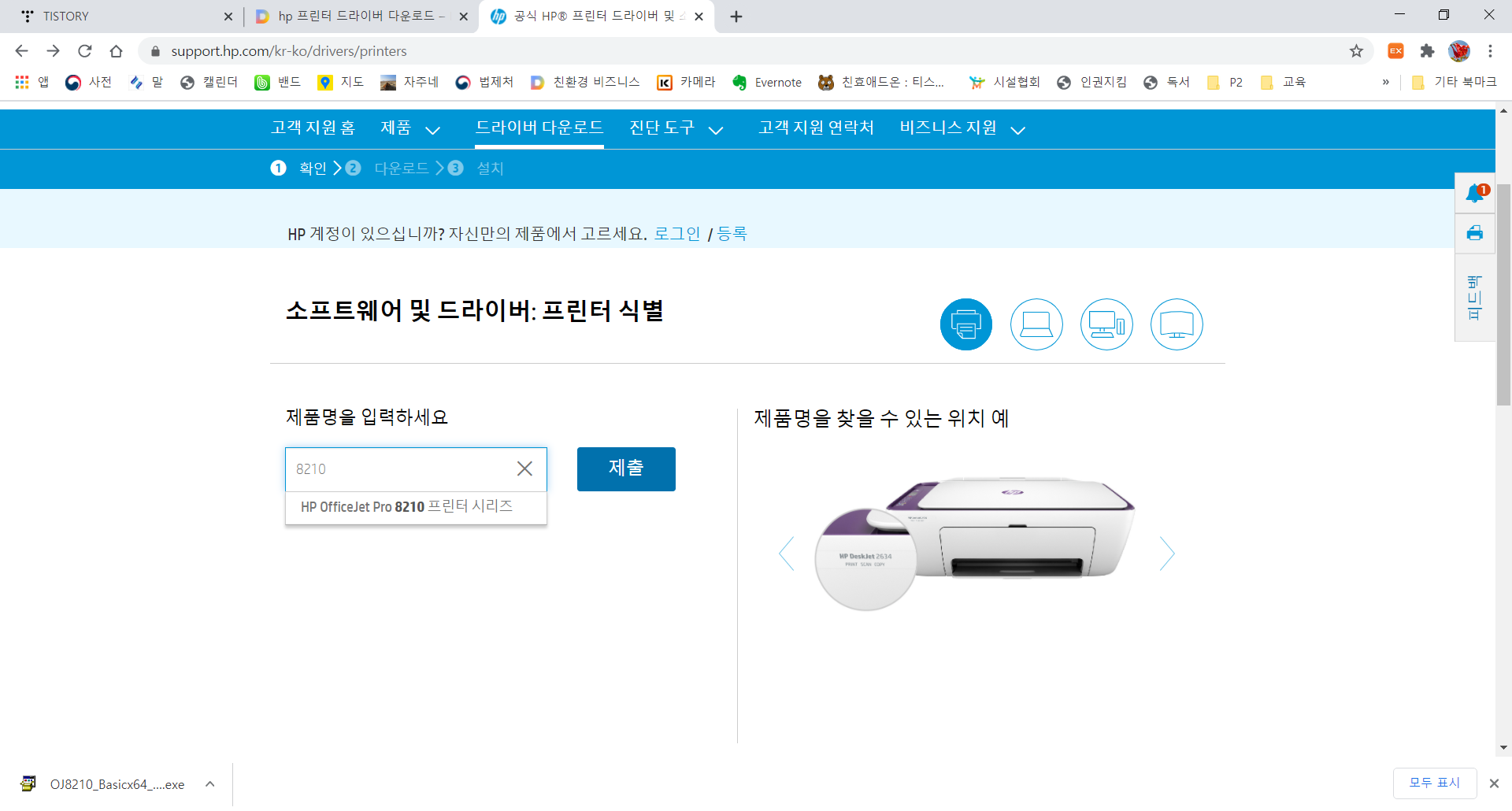Switch to the hp 프린터 드라이버 다운로드 tab
Image resolution: width=1512 pixels, height=811 pixels.
click(361, 17)
